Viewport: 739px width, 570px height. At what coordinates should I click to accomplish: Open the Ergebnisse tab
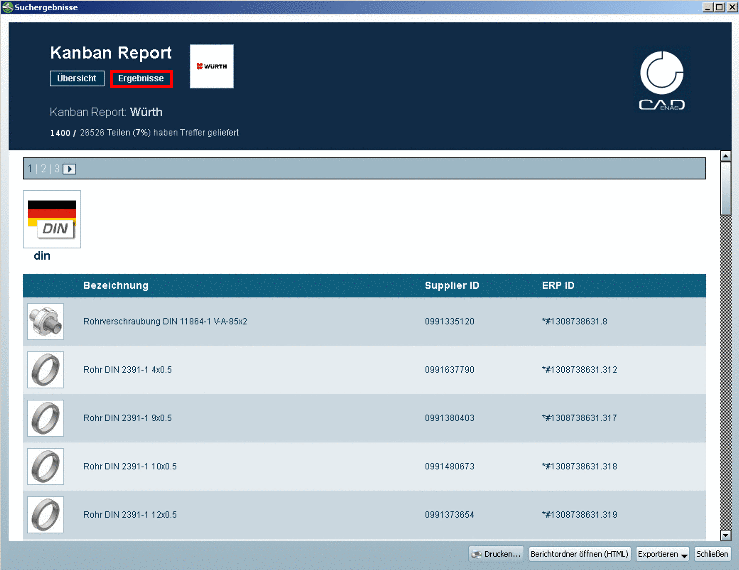tap(141, 78)
